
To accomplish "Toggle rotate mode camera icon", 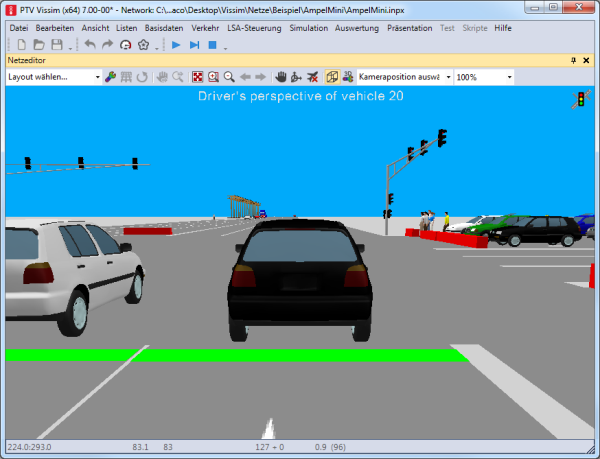I will pyautogui.click(x=297, y=77).
